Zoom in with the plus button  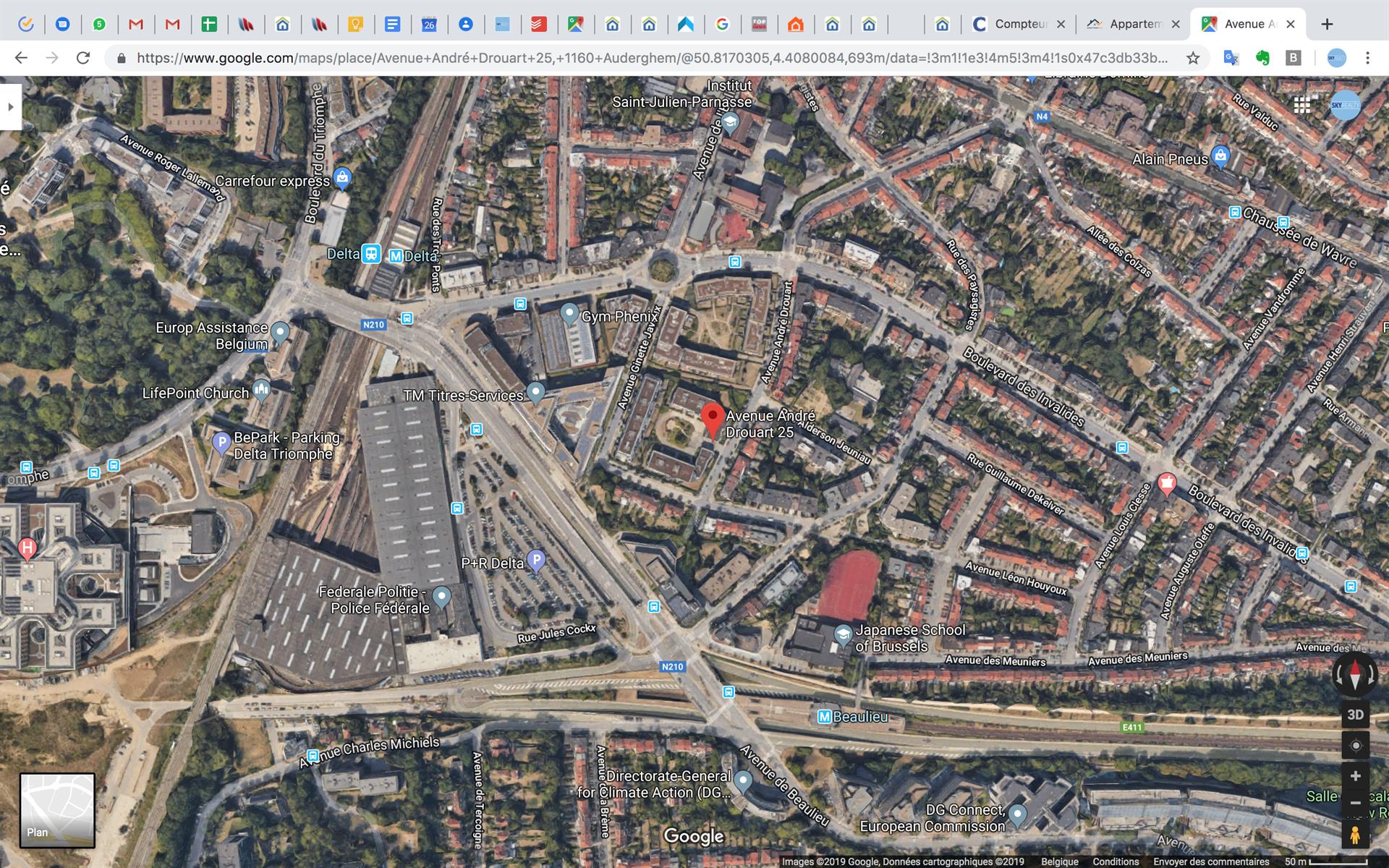[x=1355, y=776]
